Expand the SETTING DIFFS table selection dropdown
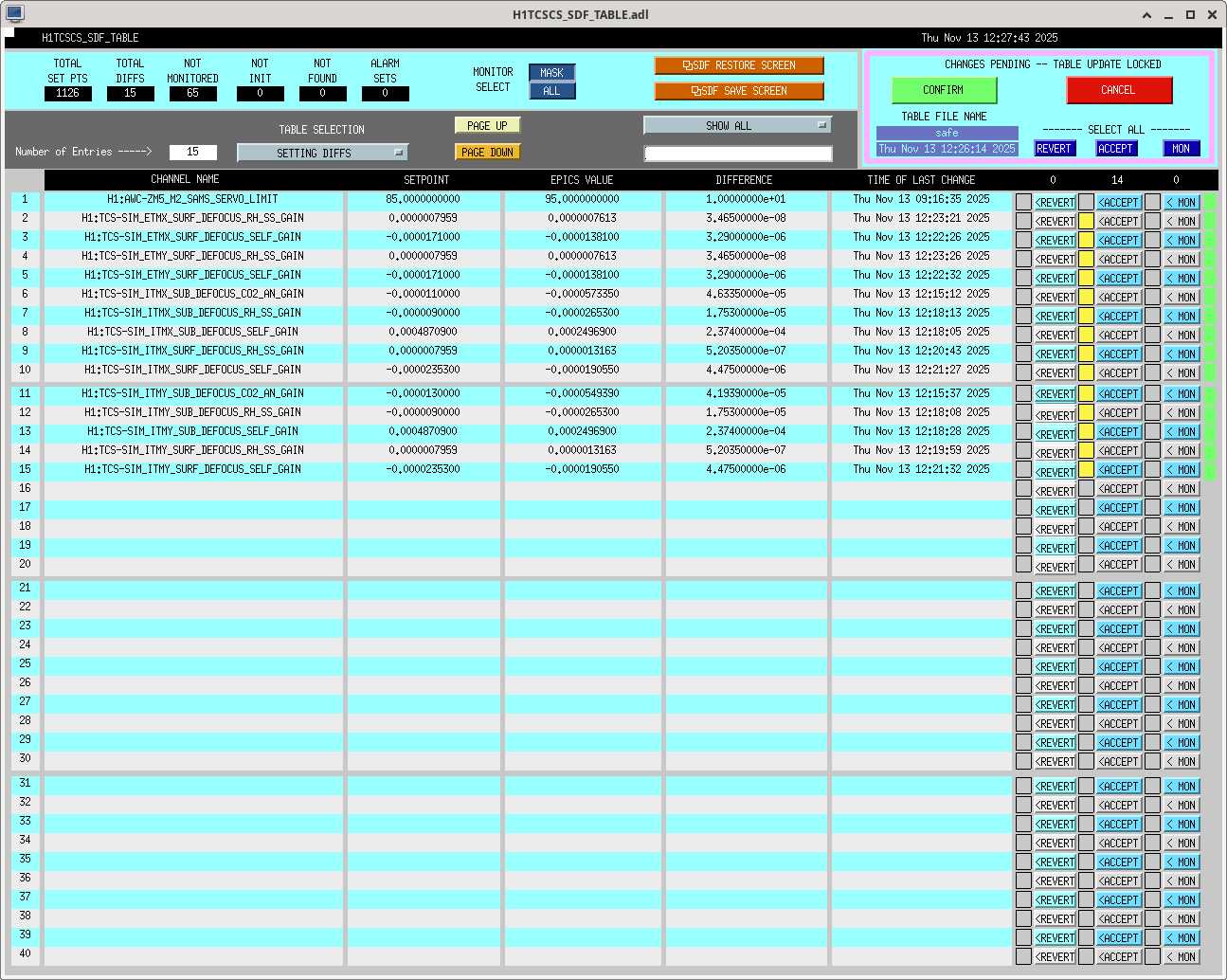The height and width of the screenshot is (980, 1227). (322, 153)
